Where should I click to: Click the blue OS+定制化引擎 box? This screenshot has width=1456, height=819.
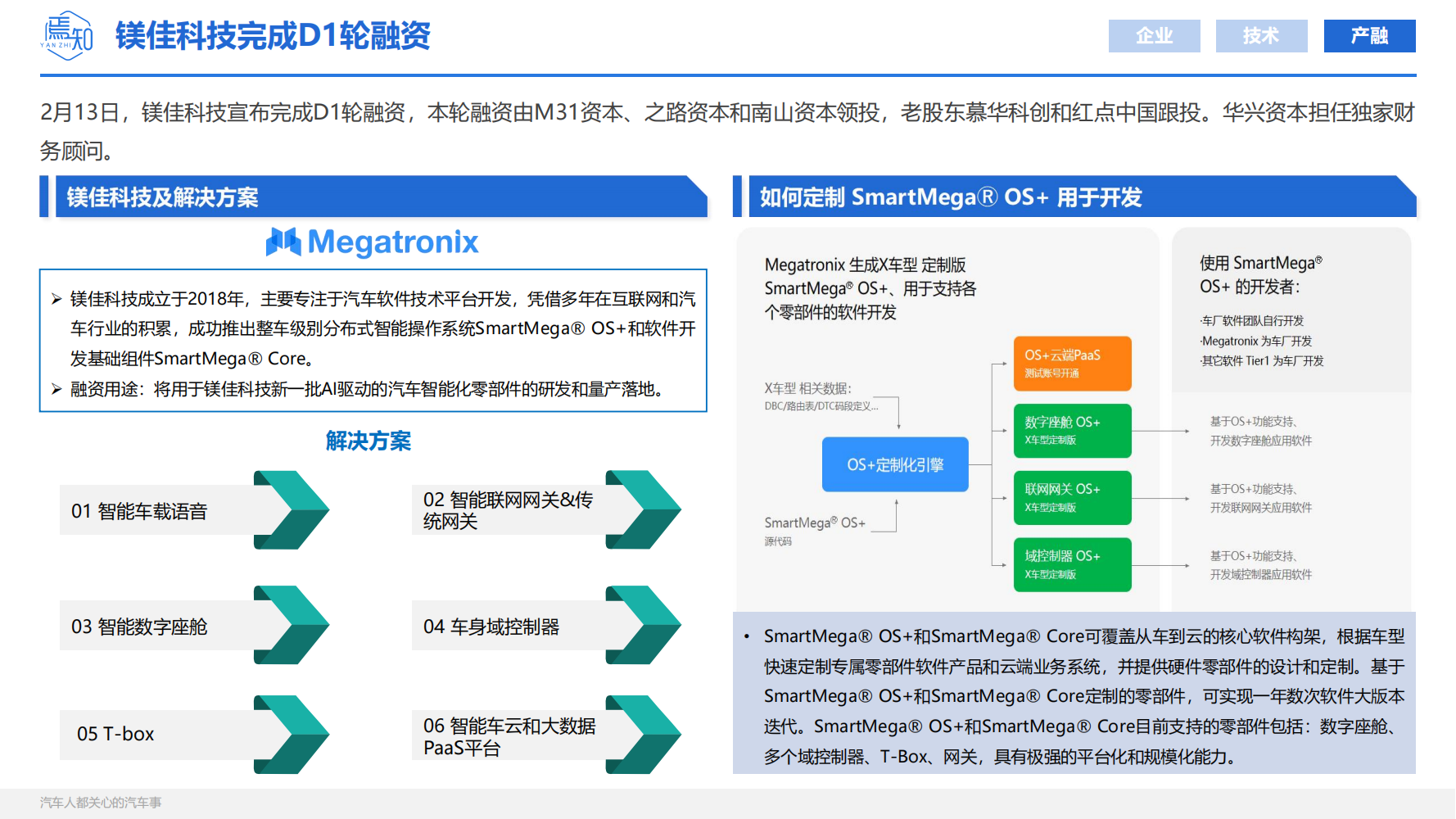[895, 464]
